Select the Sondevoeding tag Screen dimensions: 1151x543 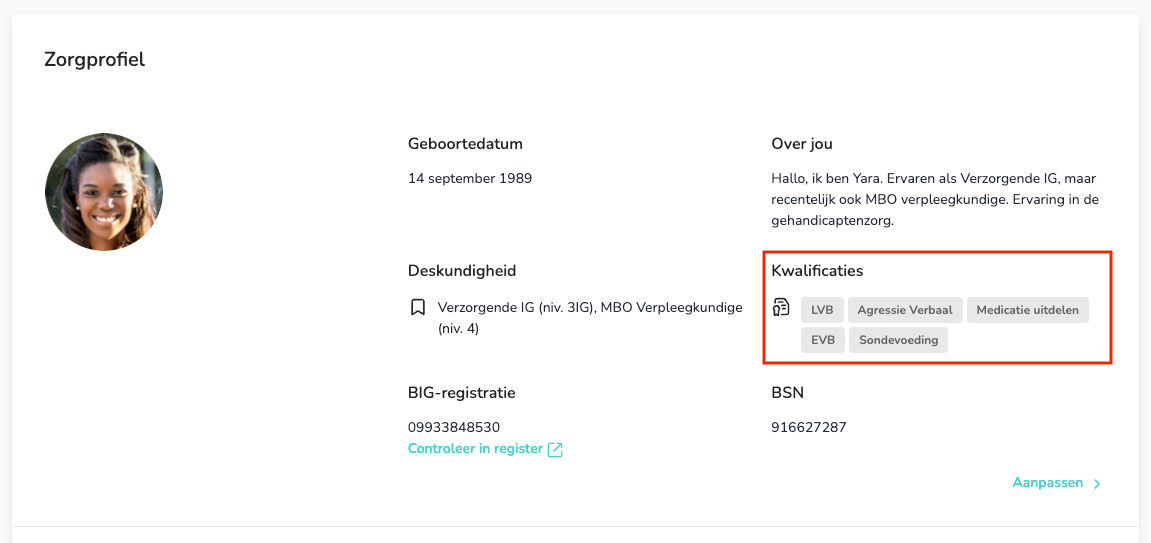(x=899, y=340)
